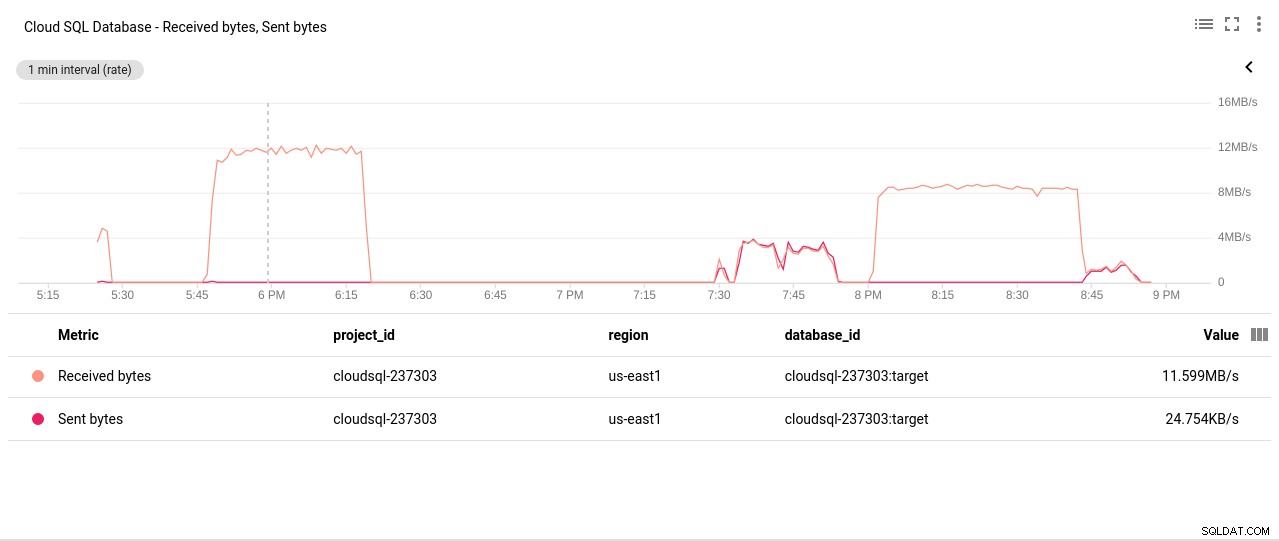Image resolution: width=1279 pixels, height=541 pixels.
Task: Select the Sent bytes color dot
Action: click(38, 419)
